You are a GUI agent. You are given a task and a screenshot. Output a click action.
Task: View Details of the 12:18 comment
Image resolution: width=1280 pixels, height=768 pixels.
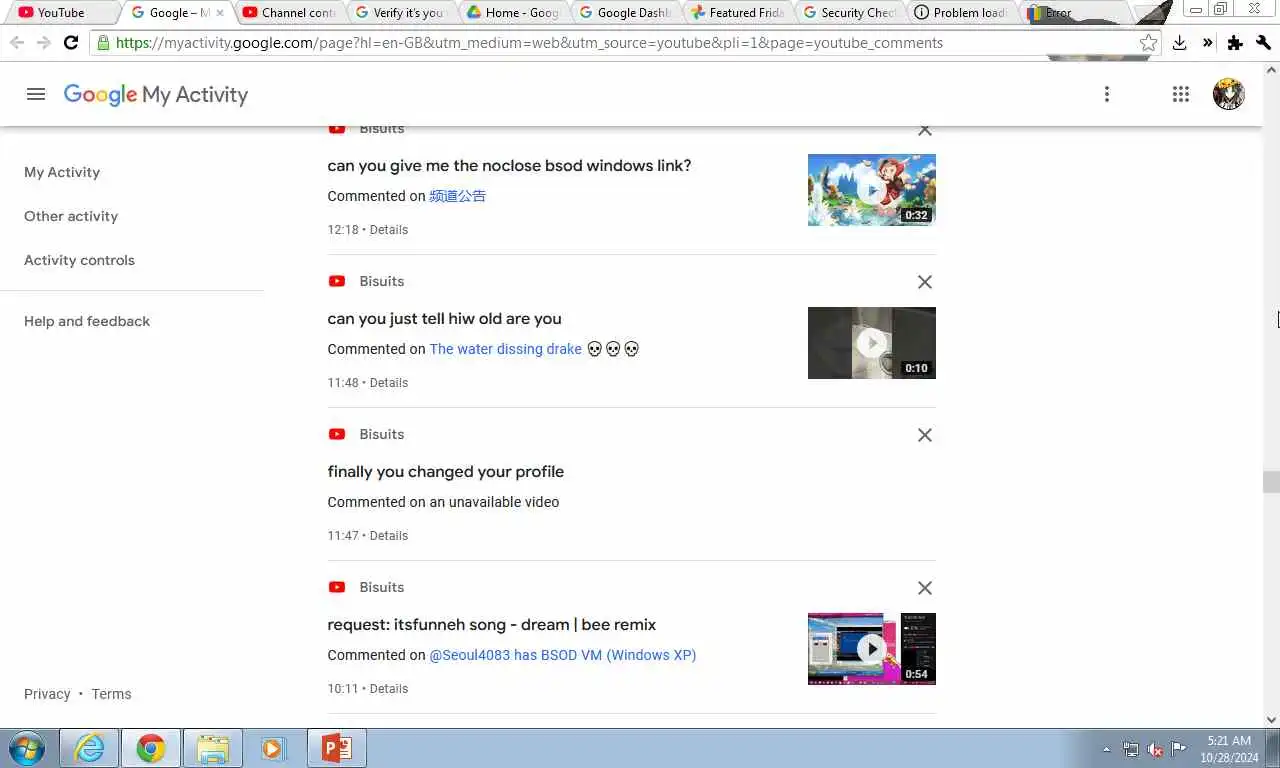point(389,230)
